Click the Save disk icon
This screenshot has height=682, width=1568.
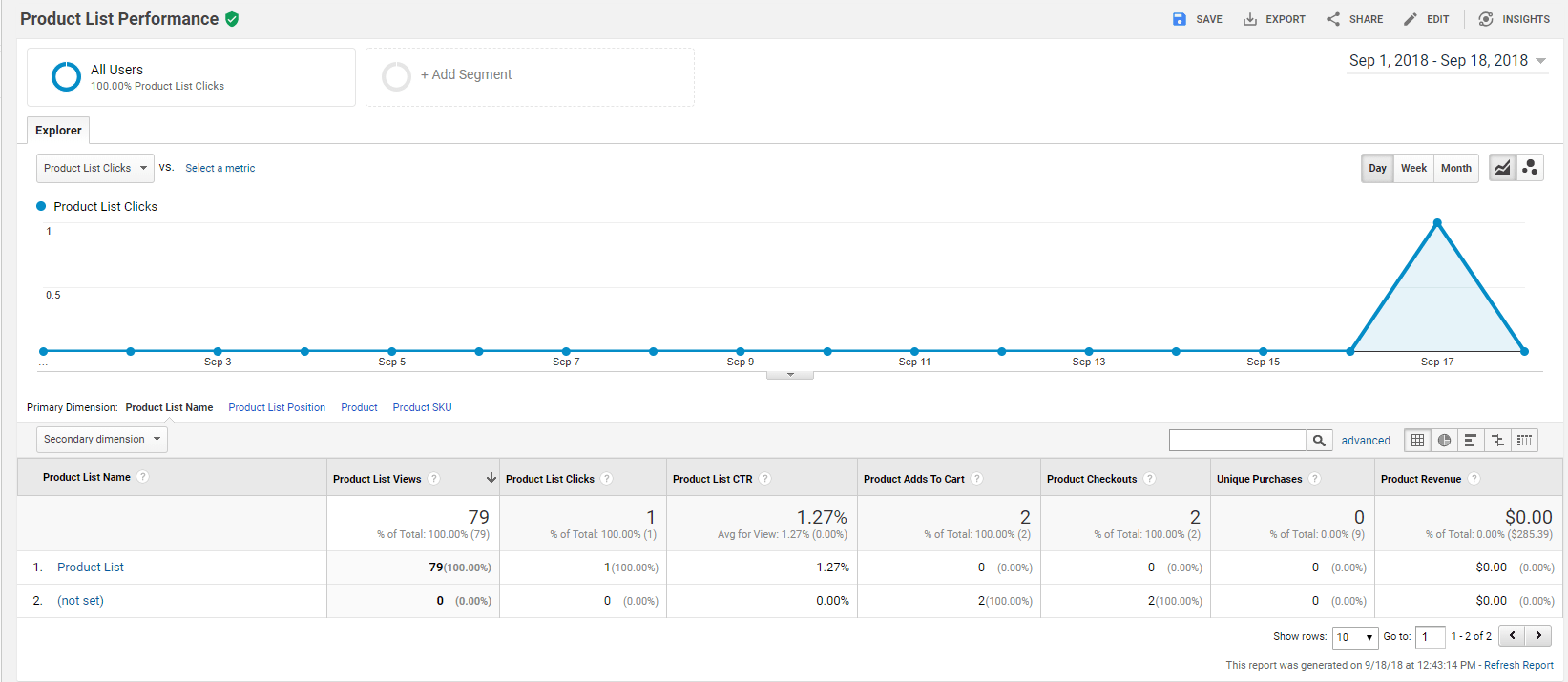[1180, 19]
